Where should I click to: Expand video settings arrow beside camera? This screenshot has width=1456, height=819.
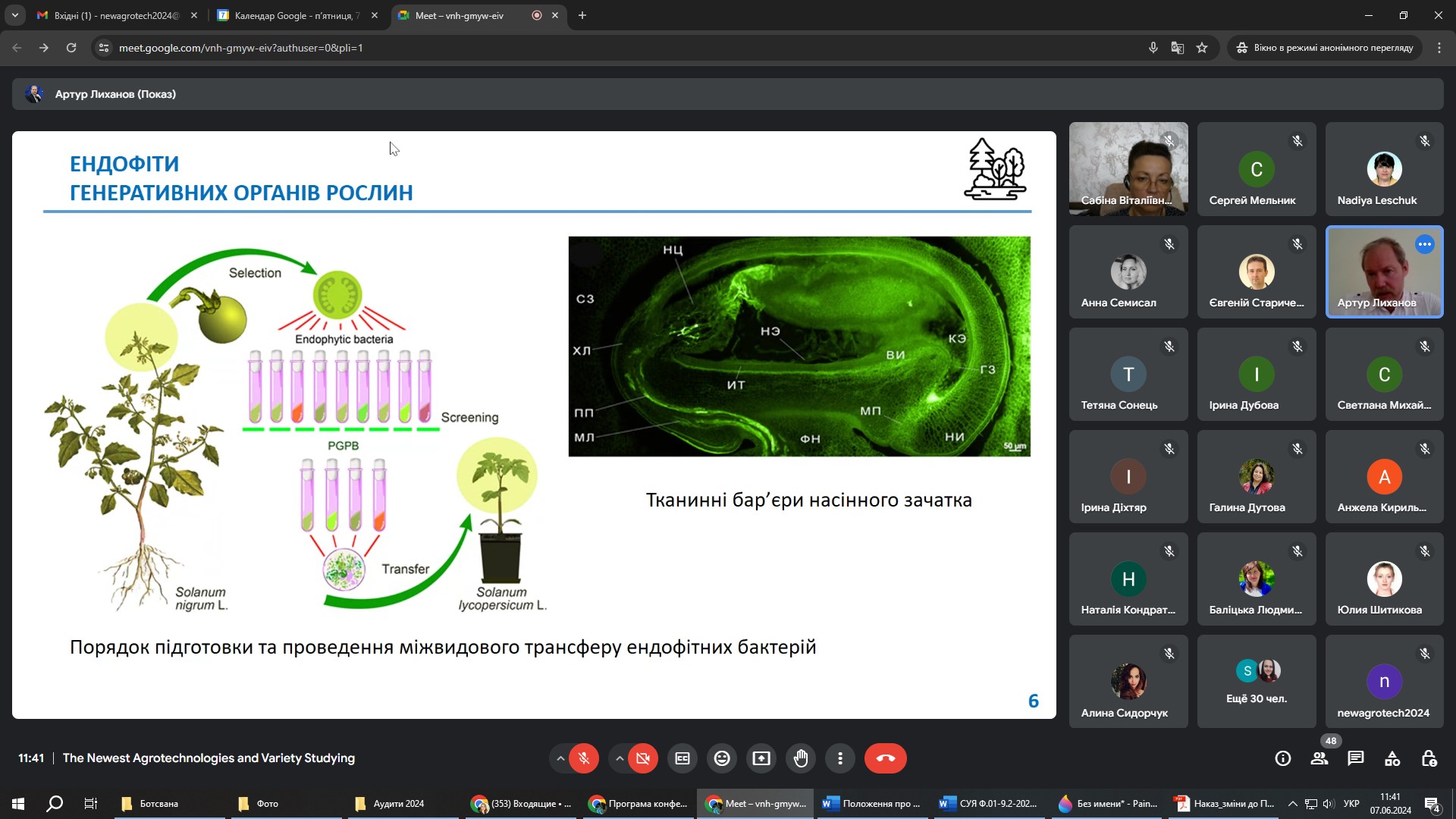(620, 758)
